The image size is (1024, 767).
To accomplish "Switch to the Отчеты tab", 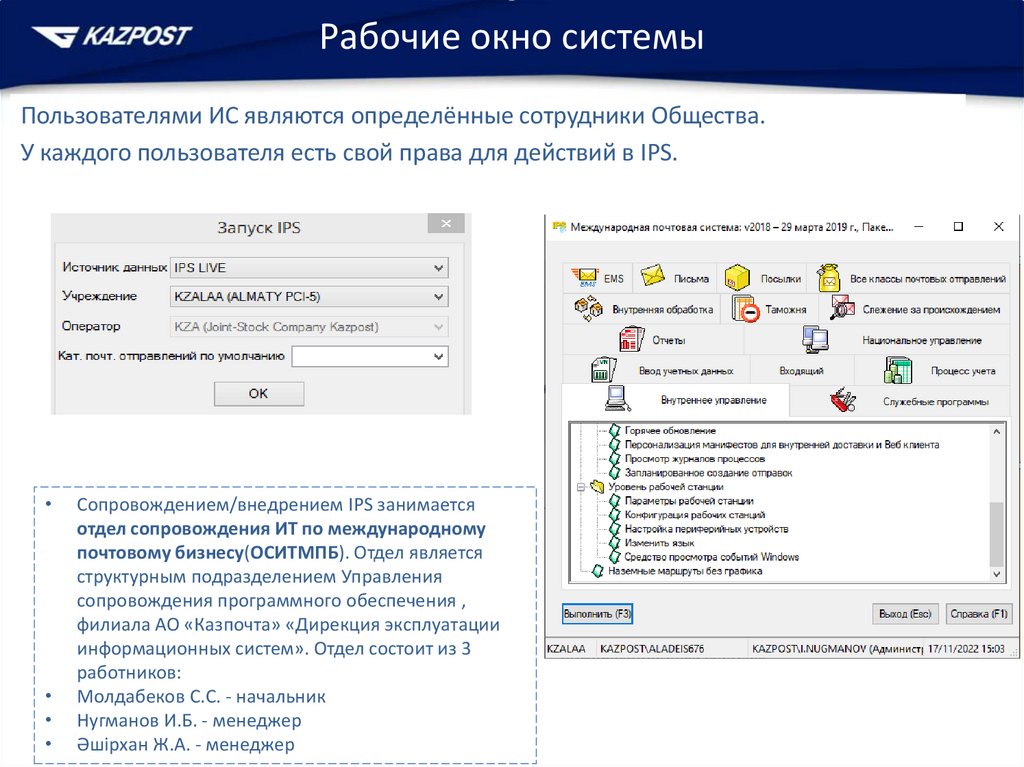I will 653,340.
